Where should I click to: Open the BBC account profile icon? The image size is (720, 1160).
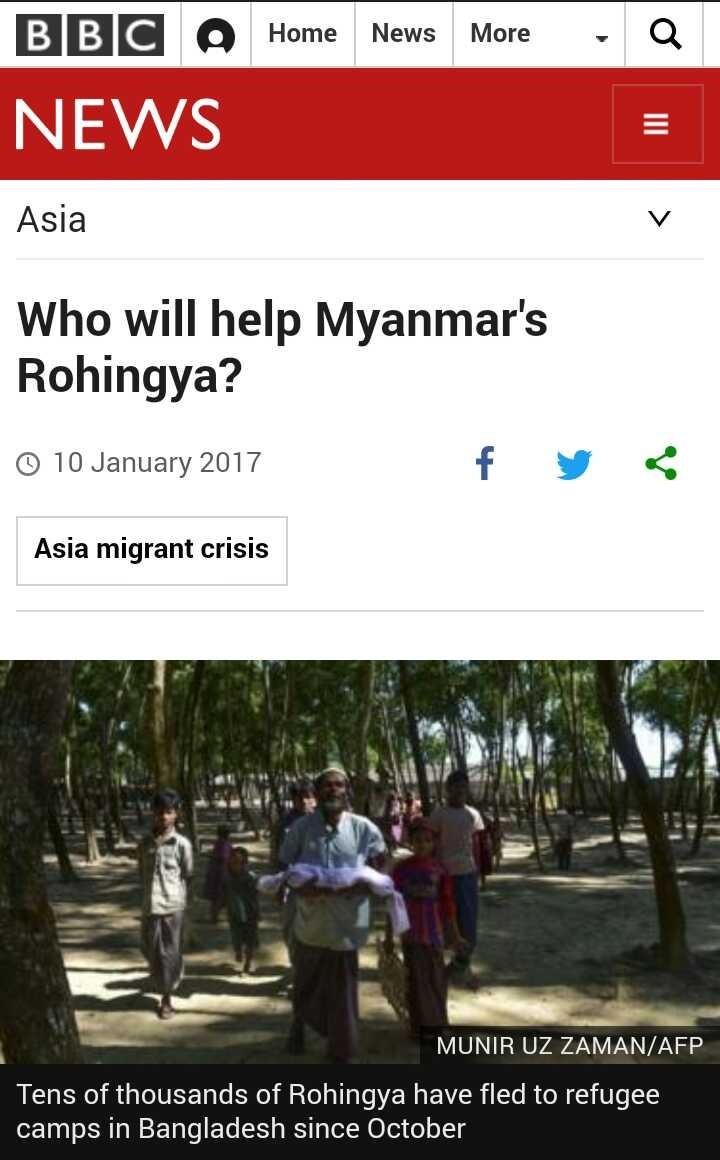216,36
